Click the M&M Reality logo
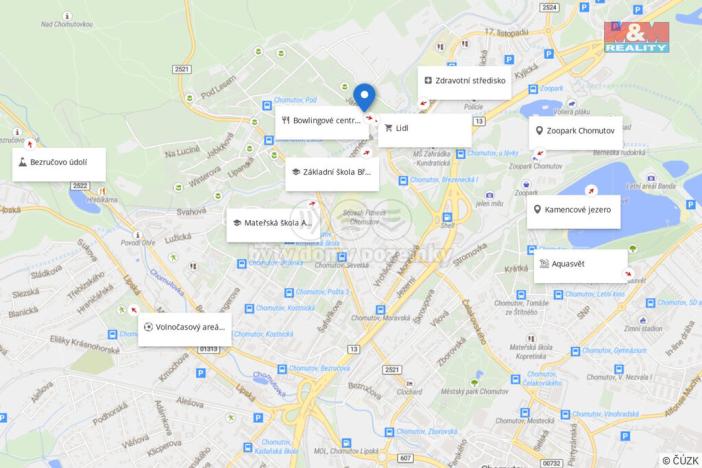This screenshot has width=702, height=468. pos(636,37)
